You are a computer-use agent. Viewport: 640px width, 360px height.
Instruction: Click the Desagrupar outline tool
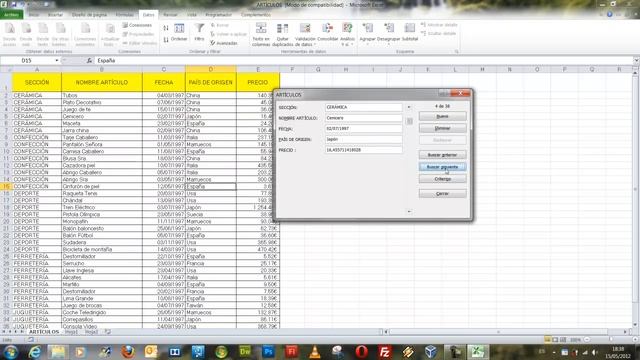389,33
